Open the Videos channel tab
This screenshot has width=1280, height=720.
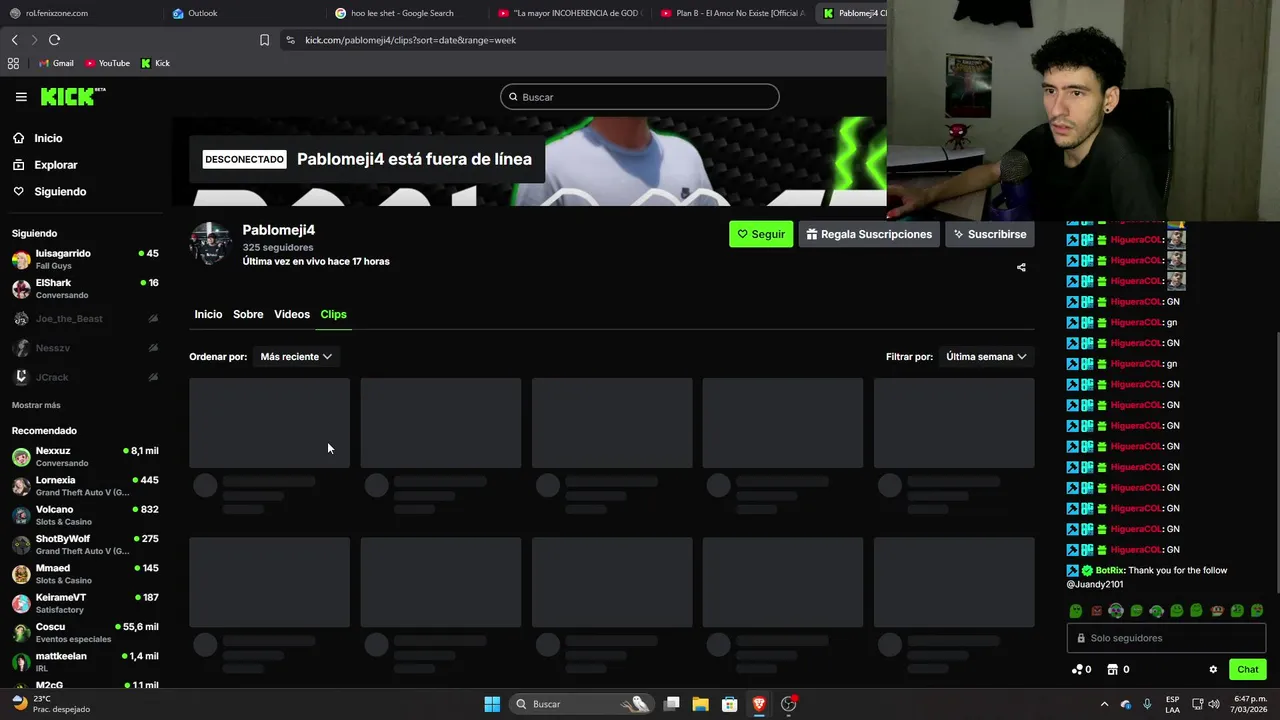(292, 314)
